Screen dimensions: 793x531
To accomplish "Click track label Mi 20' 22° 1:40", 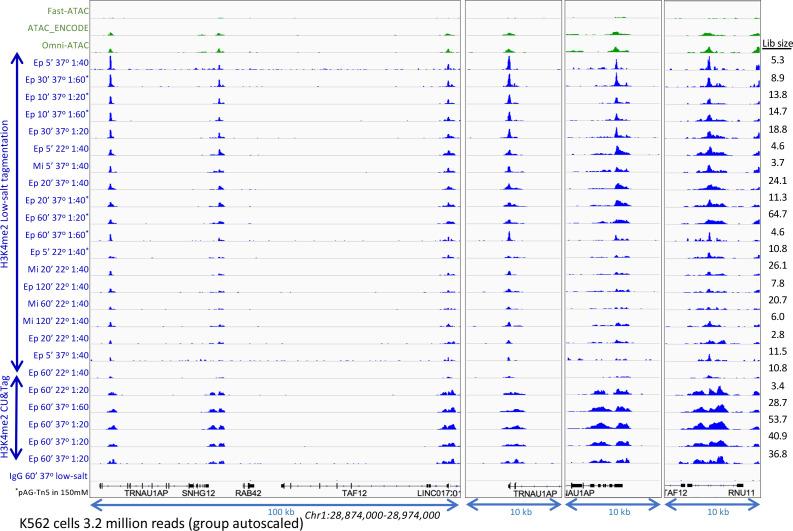I will tap(58, 269).
